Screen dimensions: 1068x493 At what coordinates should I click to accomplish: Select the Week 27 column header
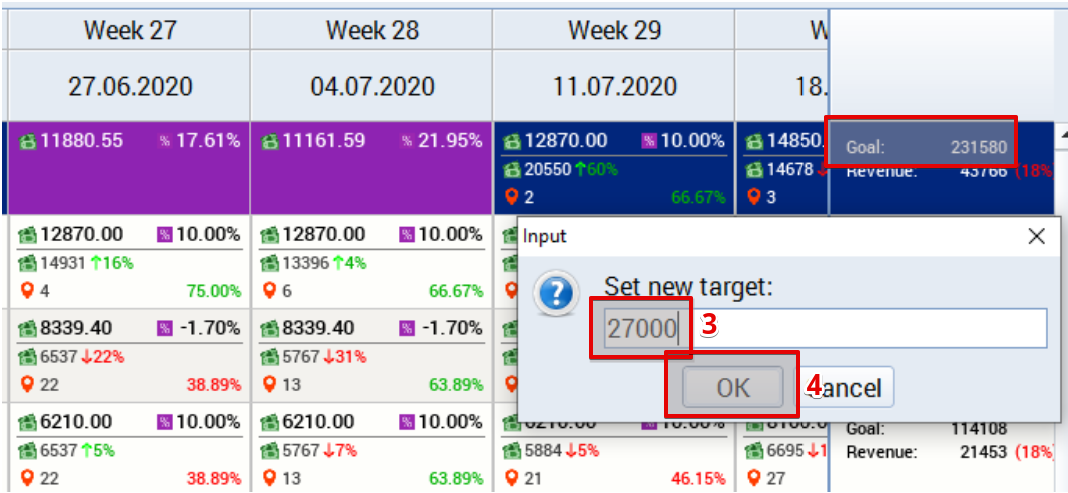point(129,29)
